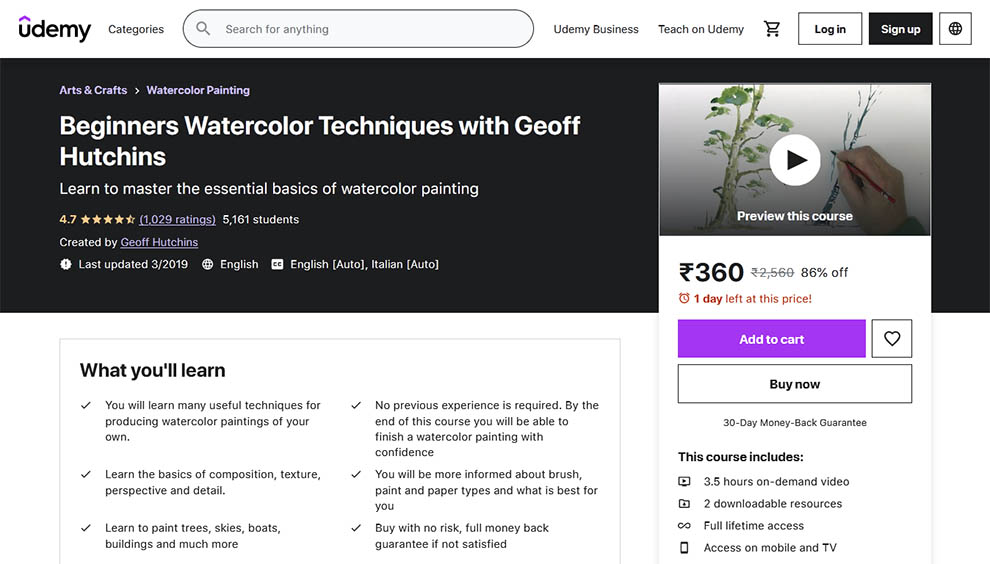Click the mobile device access icon
The width and height of the screenshot is (990, 564).
[x=684, y=548]
